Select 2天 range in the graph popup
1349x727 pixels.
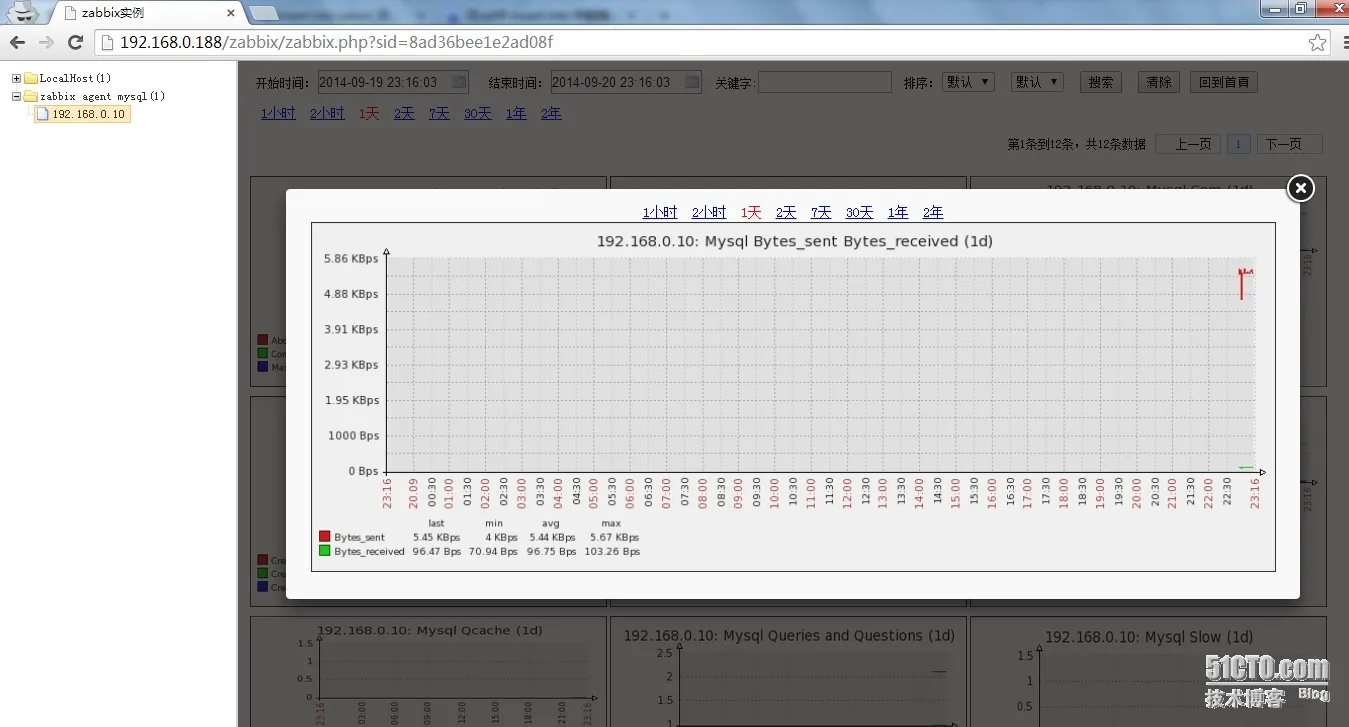click(x=786, y=212)
